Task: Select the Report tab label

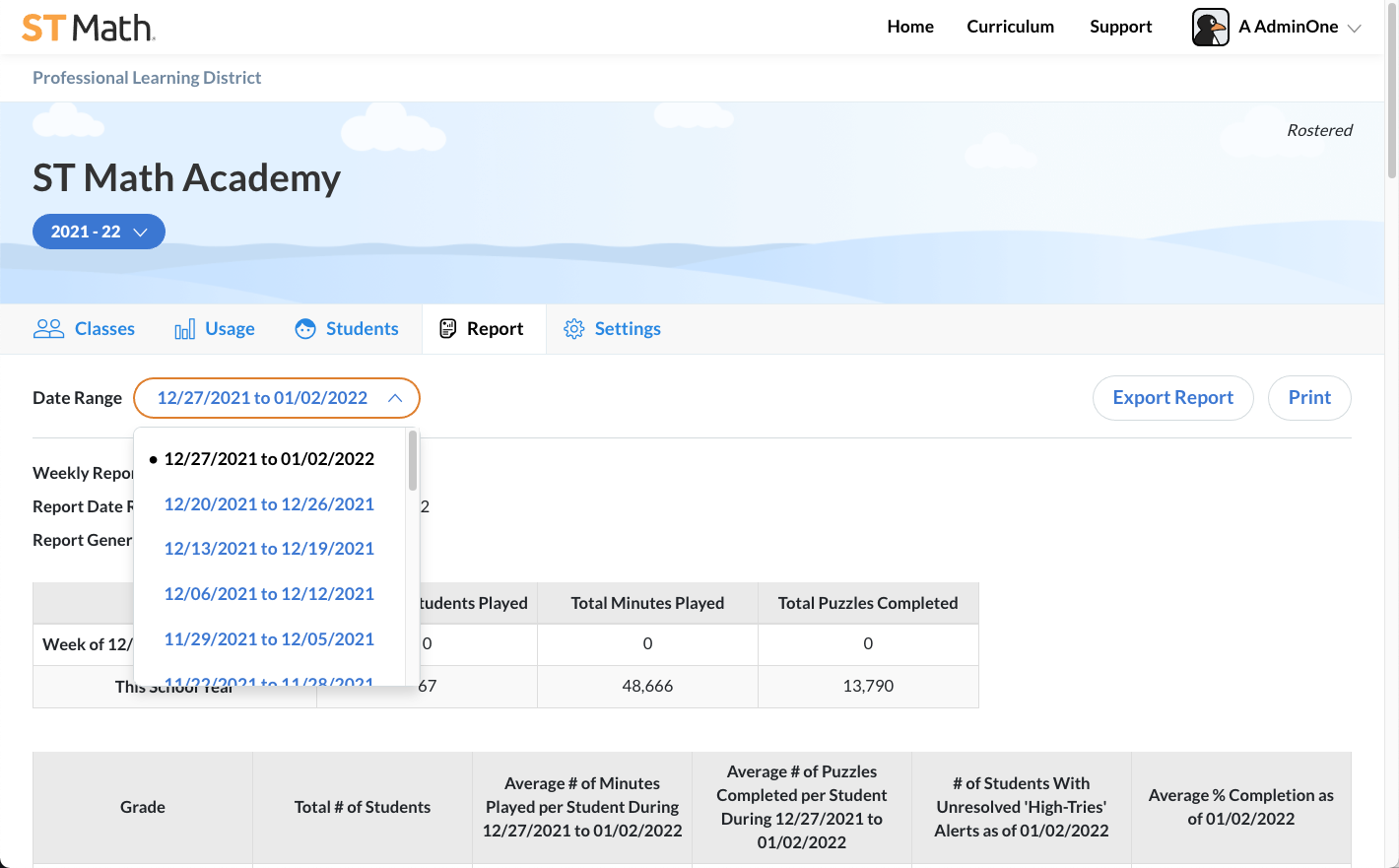Action: pos(495,329)
